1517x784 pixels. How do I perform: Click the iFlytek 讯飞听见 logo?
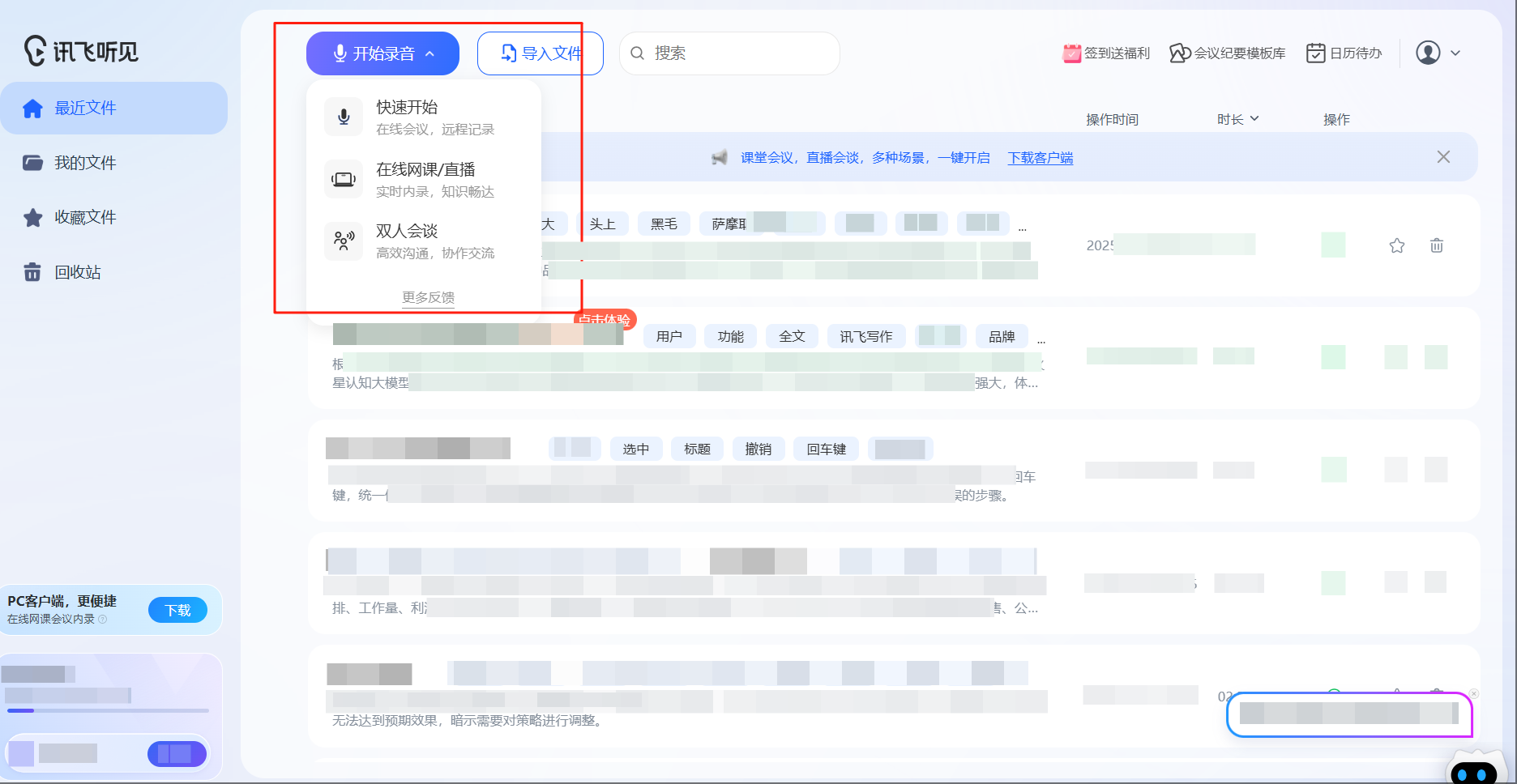(x=81, y=51)
